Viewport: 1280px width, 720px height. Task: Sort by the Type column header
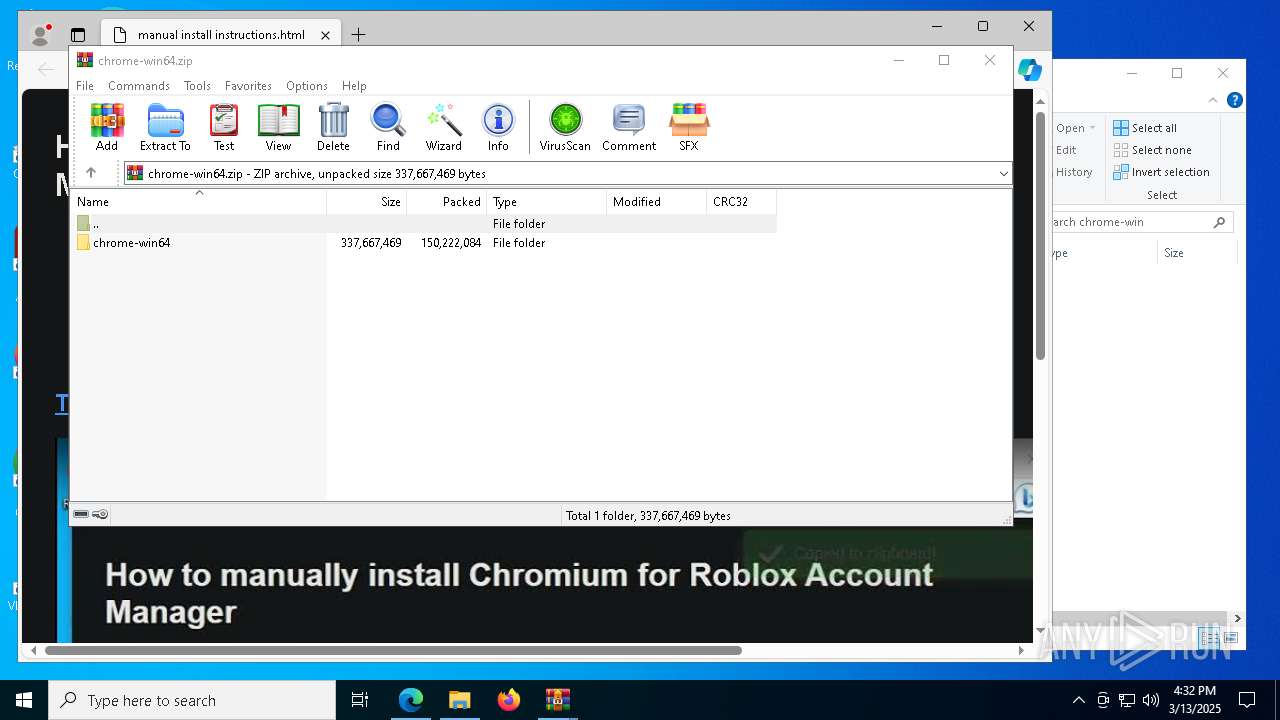(x=547, y=201)
